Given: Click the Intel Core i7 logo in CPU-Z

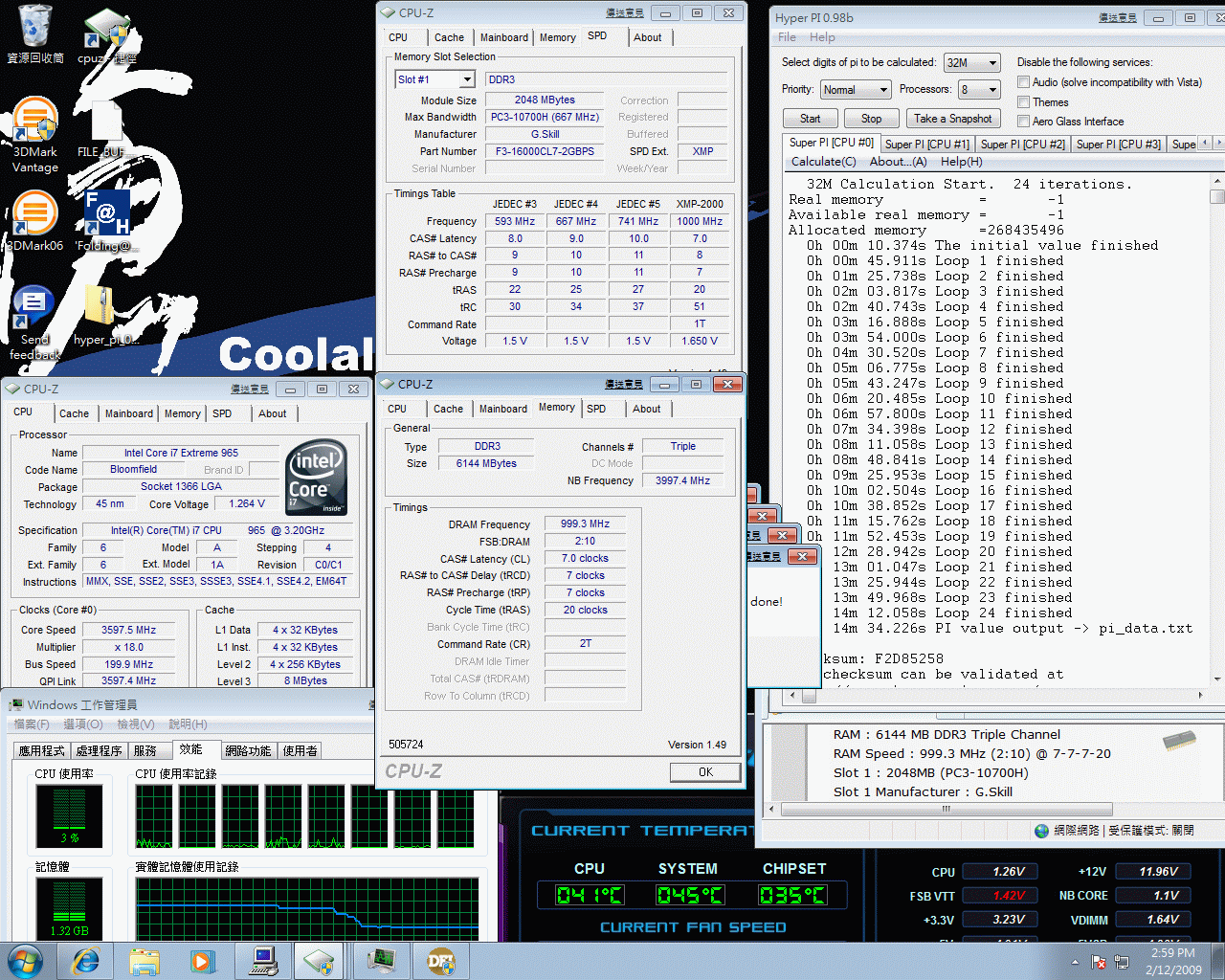Looking at the screenshot, I should (x=317, y=477).
